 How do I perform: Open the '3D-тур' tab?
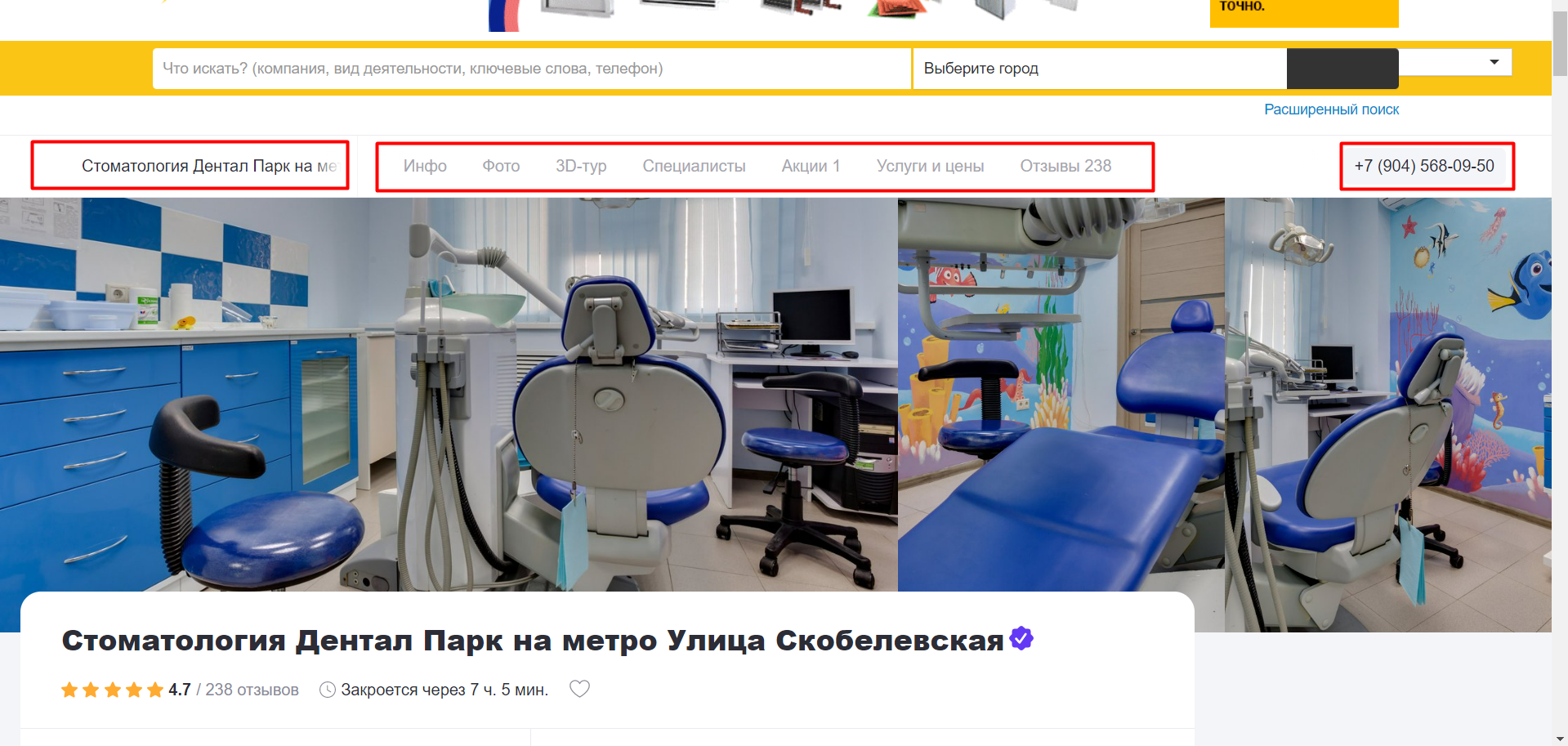[581, 166]
